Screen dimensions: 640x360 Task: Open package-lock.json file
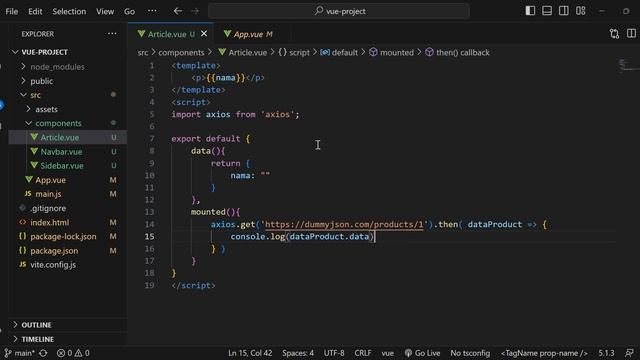pyautogui.click(x=67, y=236)
